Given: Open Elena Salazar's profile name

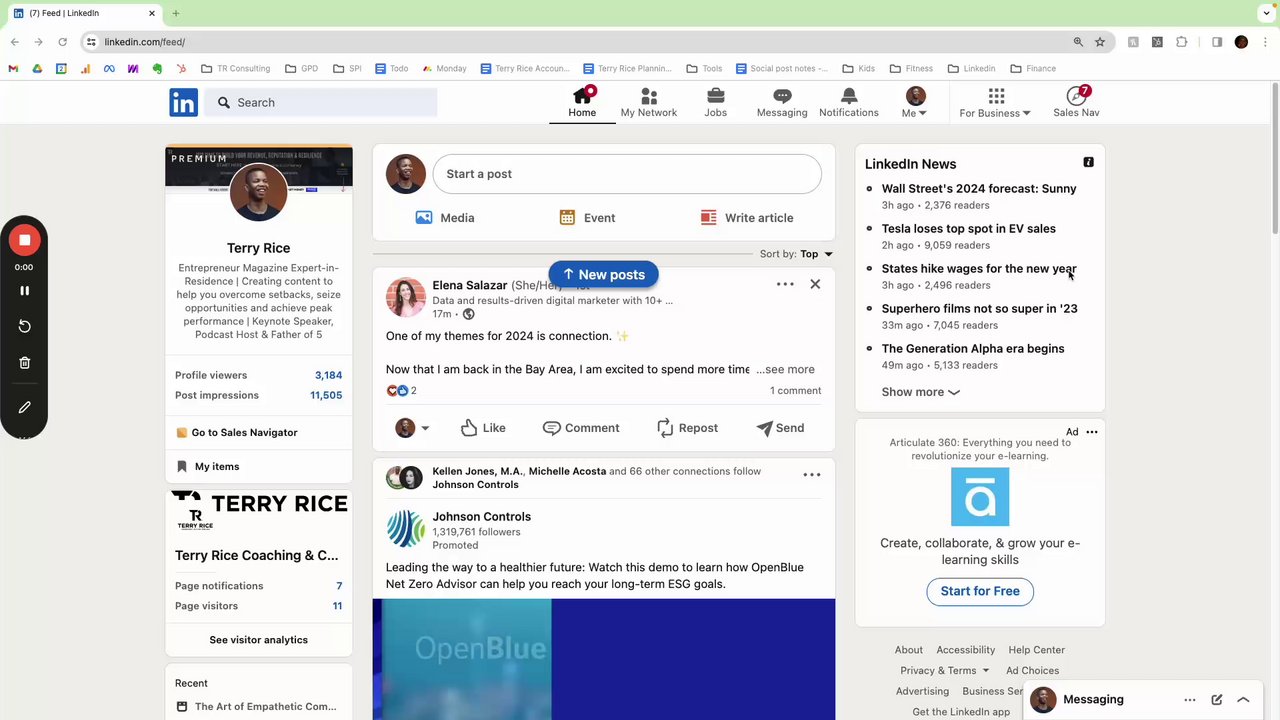Looking at the screenshot, I should click(469, 285).
